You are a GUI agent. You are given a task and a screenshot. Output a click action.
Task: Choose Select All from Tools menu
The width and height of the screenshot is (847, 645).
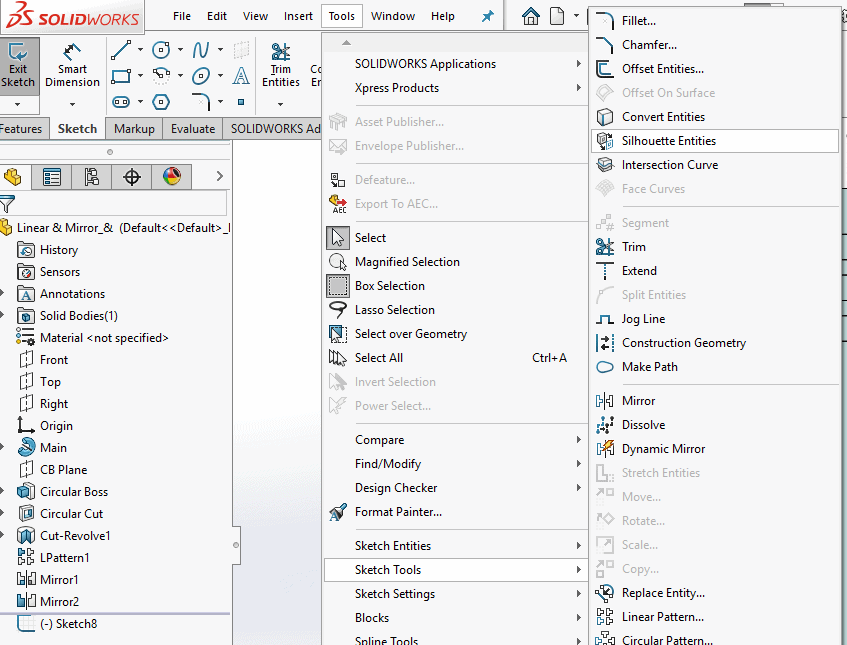455,358
